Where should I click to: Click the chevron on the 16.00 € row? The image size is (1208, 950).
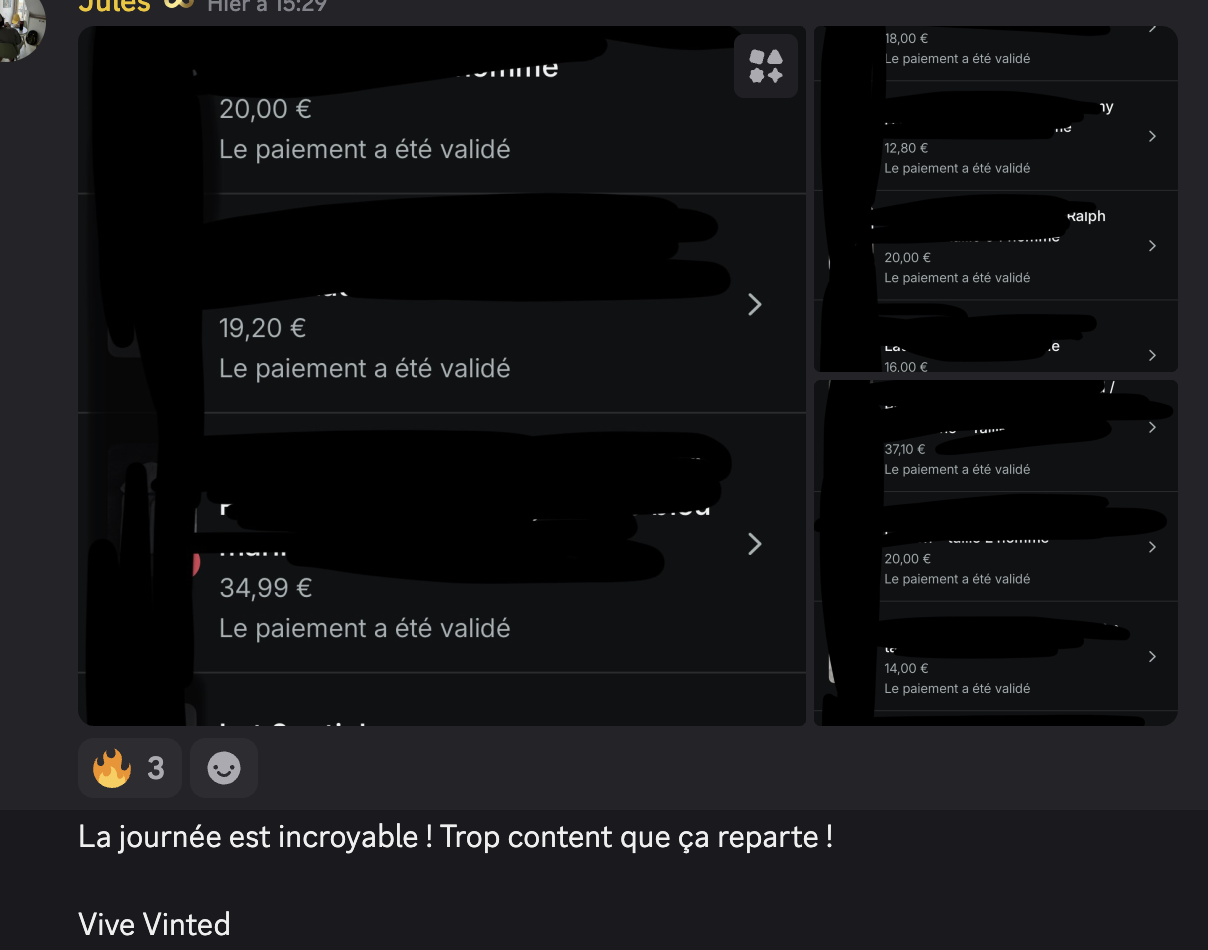point(1152,355)
